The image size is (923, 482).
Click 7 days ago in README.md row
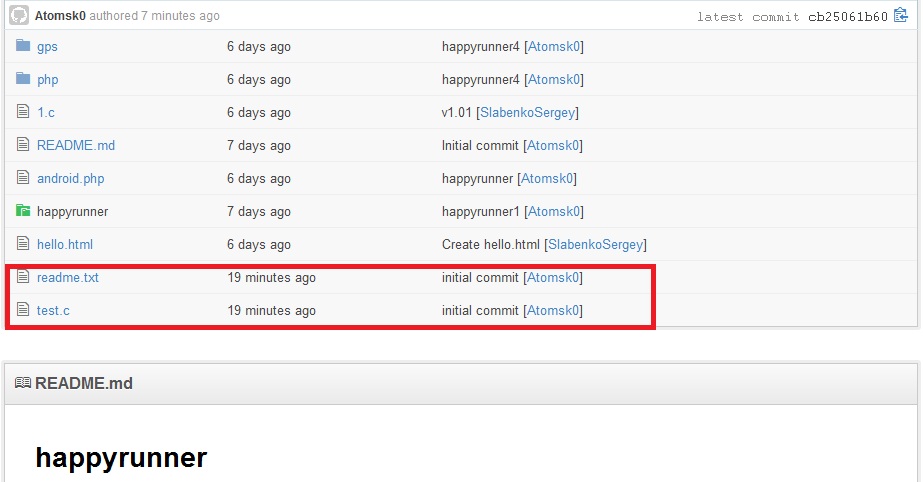coord(259,146)
